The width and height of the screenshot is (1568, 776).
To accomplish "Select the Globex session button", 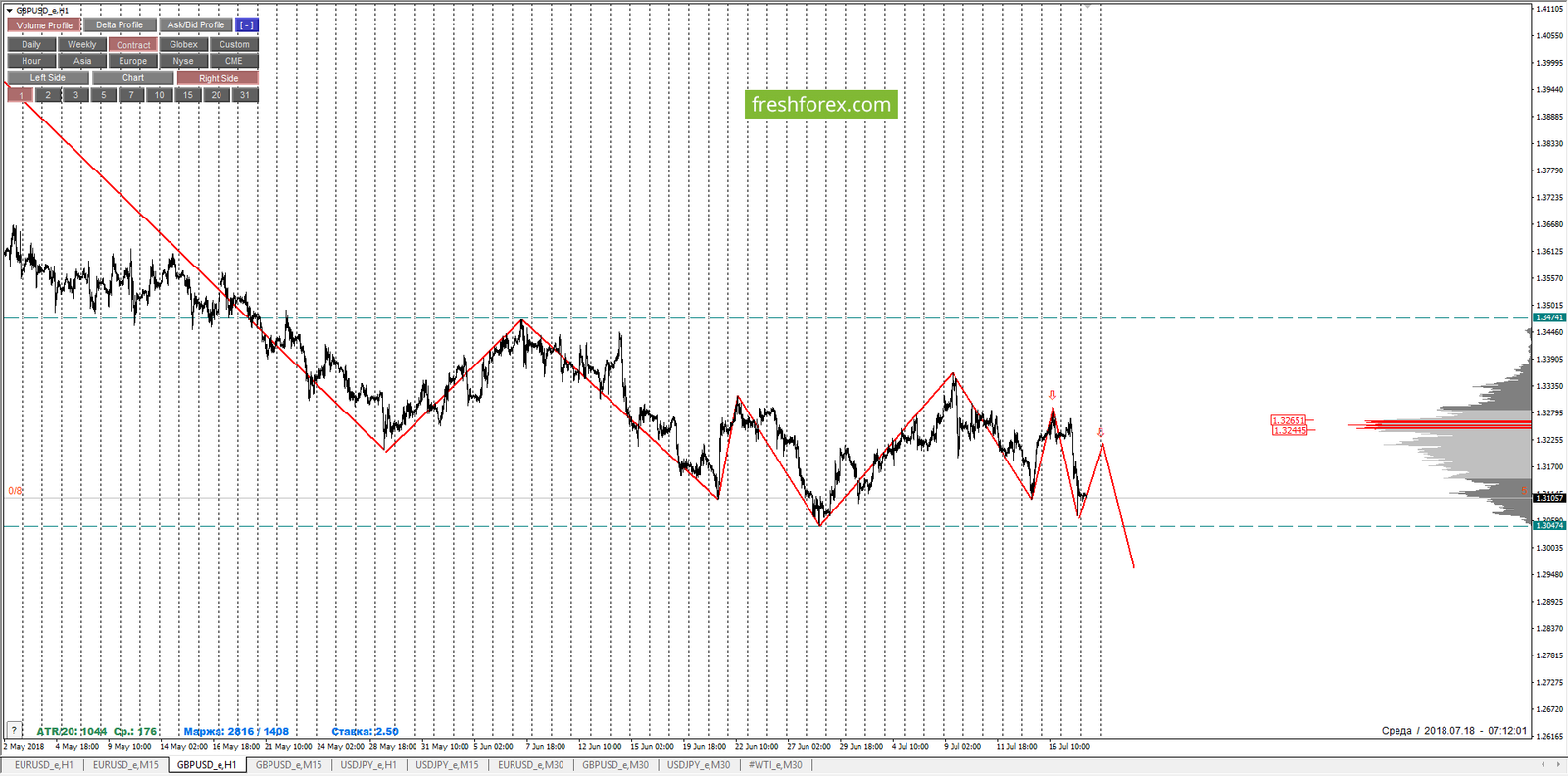I will [183, 45].
